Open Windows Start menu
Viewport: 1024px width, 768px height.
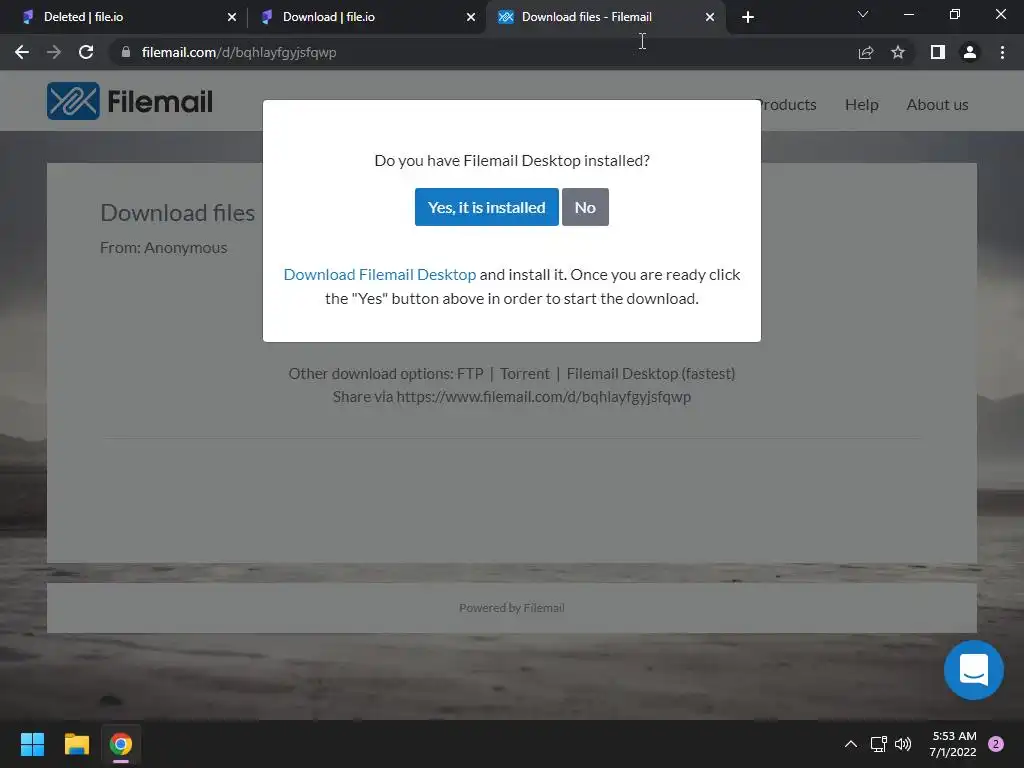tap(32, 744)
